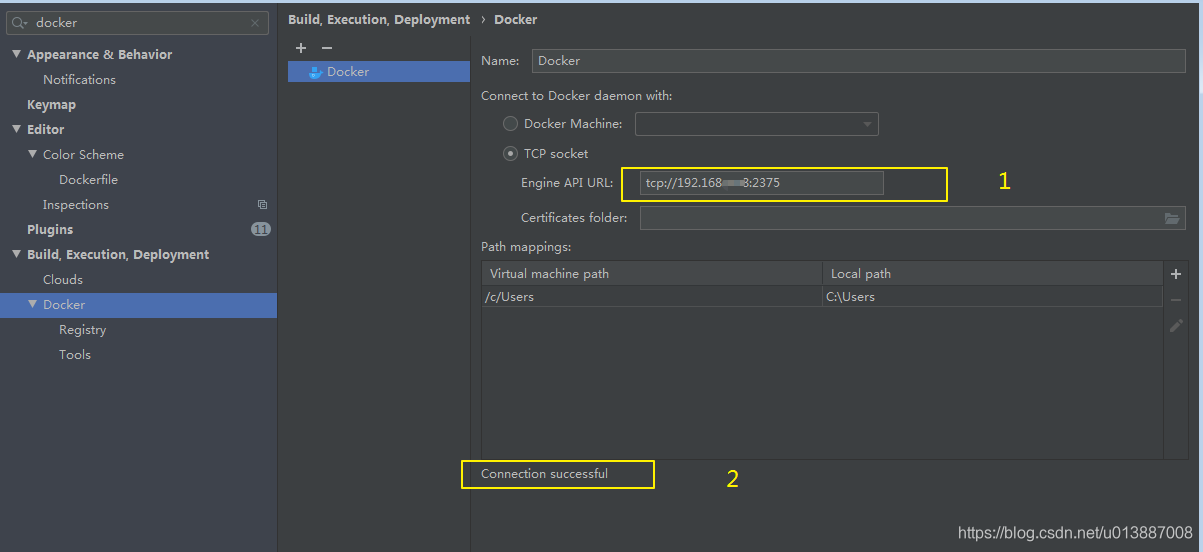
Task: Collapse Build, Execution, Deployment section
Action: tap(17, 254)
